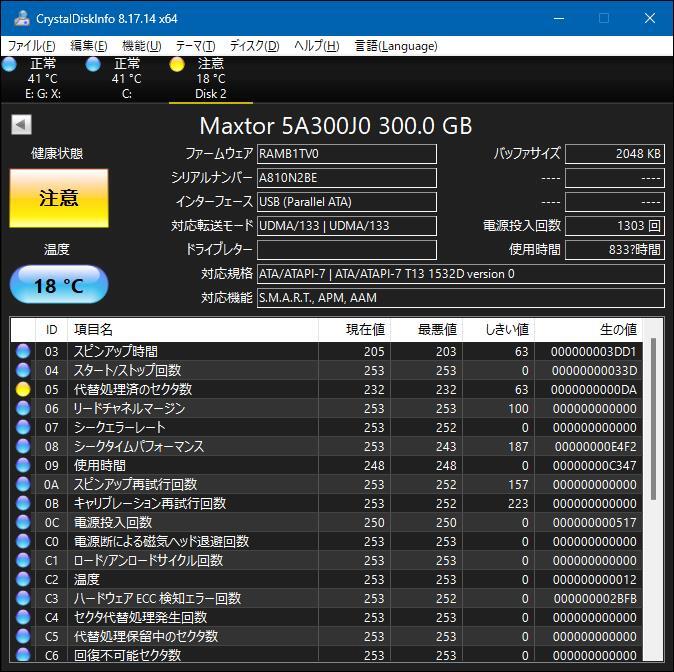
Task: Click raw value 000000003DD1
Action: [x=594, y=351]
